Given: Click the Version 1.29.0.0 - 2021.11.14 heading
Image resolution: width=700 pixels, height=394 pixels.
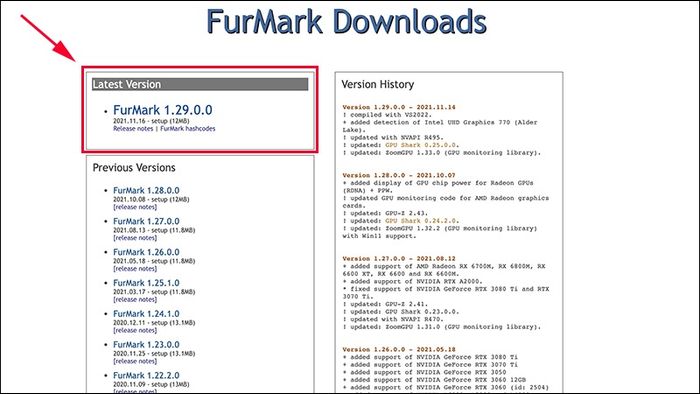Looking at the screenshot, I should (x=399, y=107).
